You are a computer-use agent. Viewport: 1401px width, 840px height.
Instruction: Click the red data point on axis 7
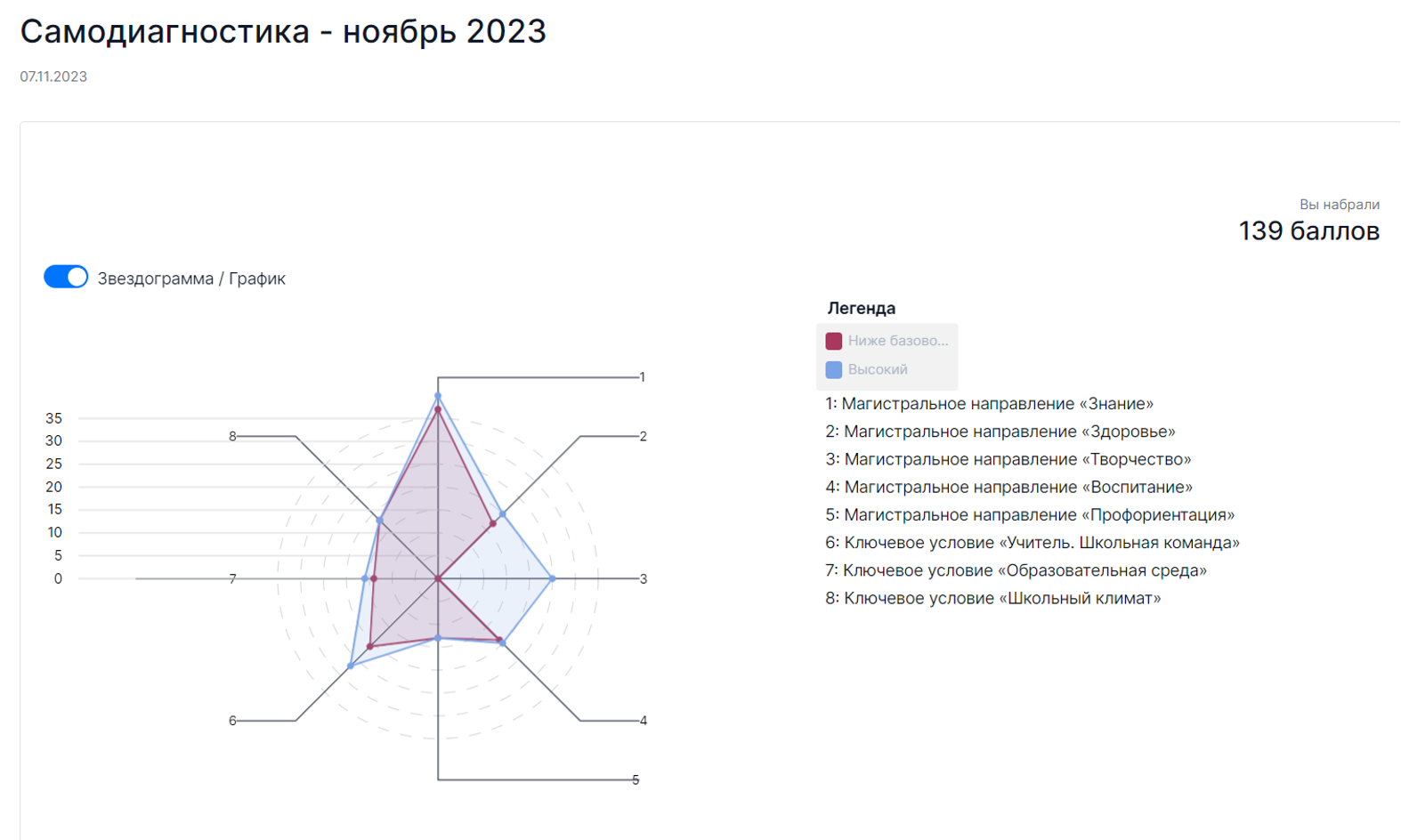(x=374, y=578)
